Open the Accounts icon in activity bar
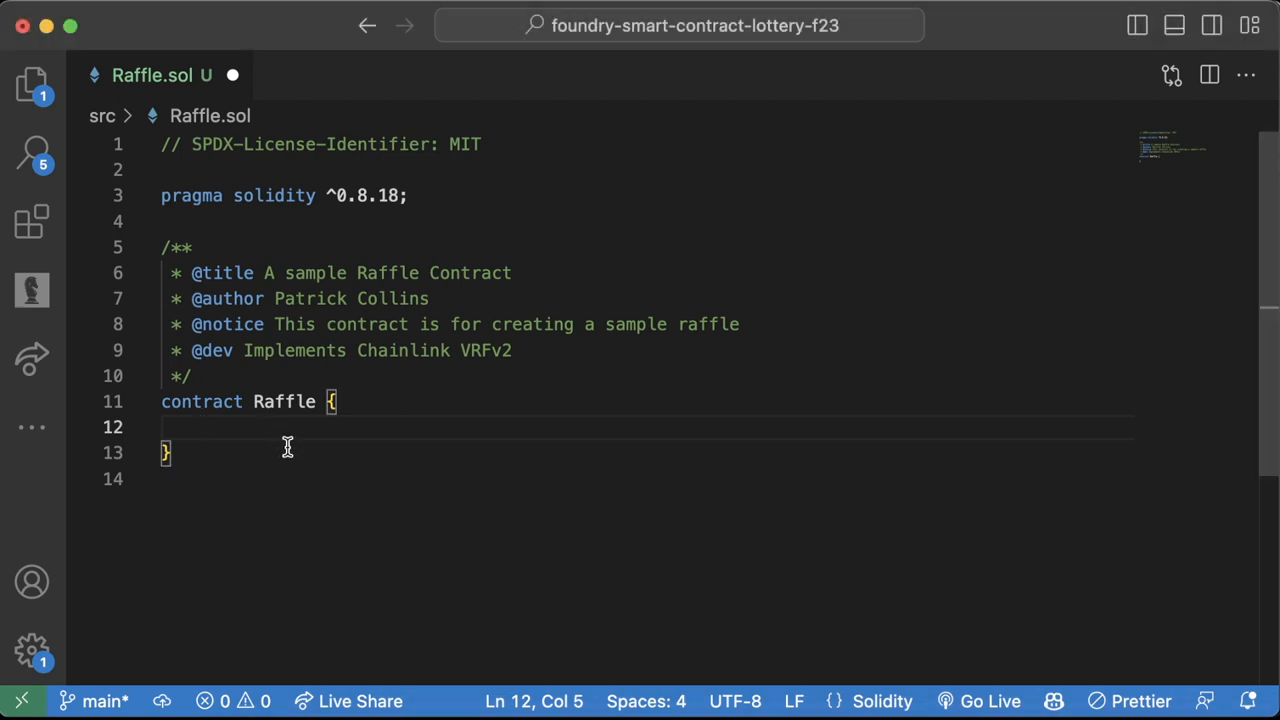Screen dimensions: 1280x720 (32, 582)
